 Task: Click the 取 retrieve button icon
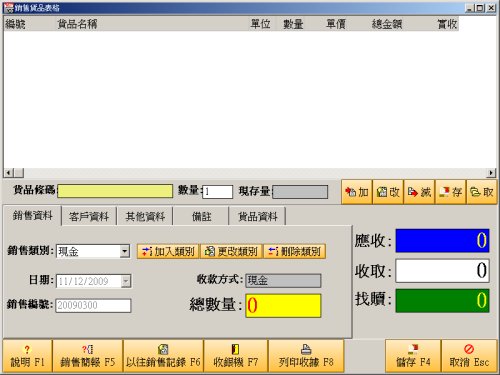482,192
